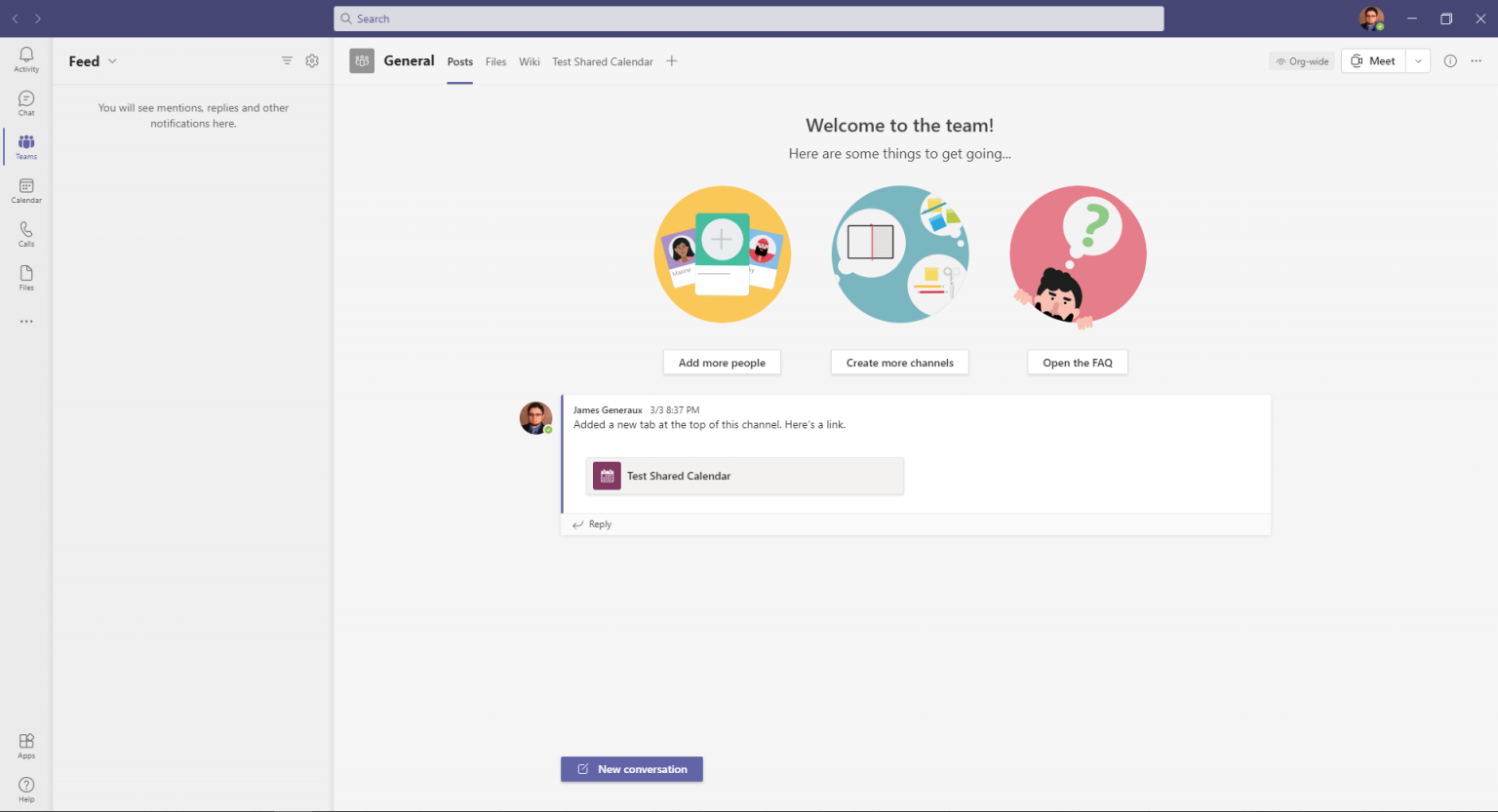Add a new tab with plus icon

coord(671,60)
